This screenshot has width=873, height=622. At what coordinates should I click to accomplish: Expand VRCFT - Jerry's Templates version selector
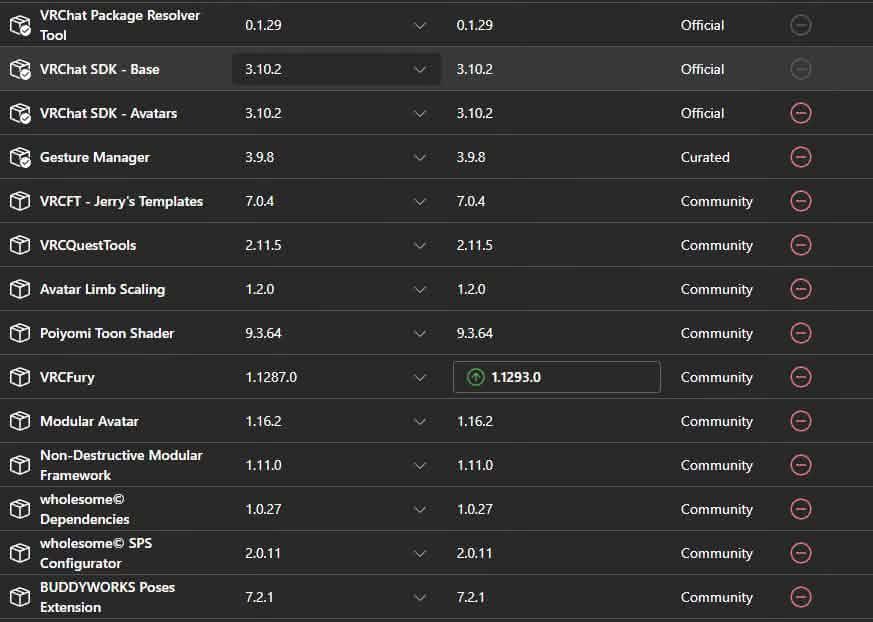[336, 201]
